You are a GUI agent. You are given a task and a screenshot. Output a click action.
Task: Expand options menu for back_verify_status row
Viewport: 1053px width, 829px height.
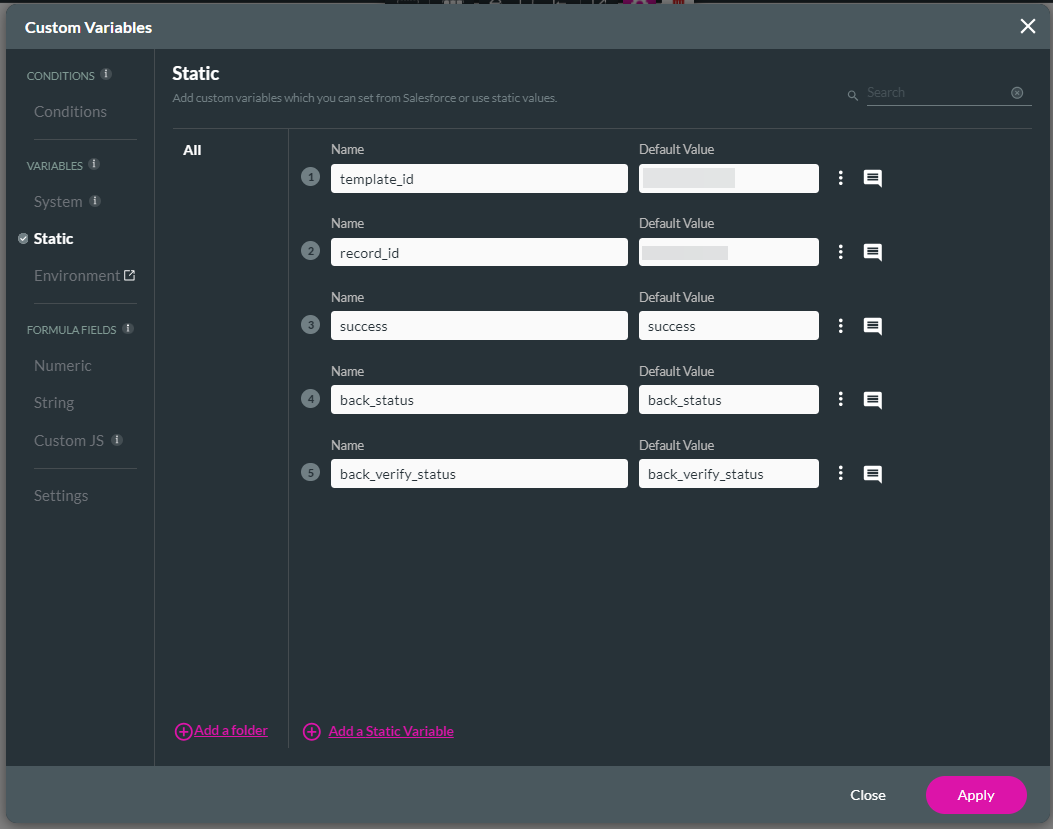(841, 474)
